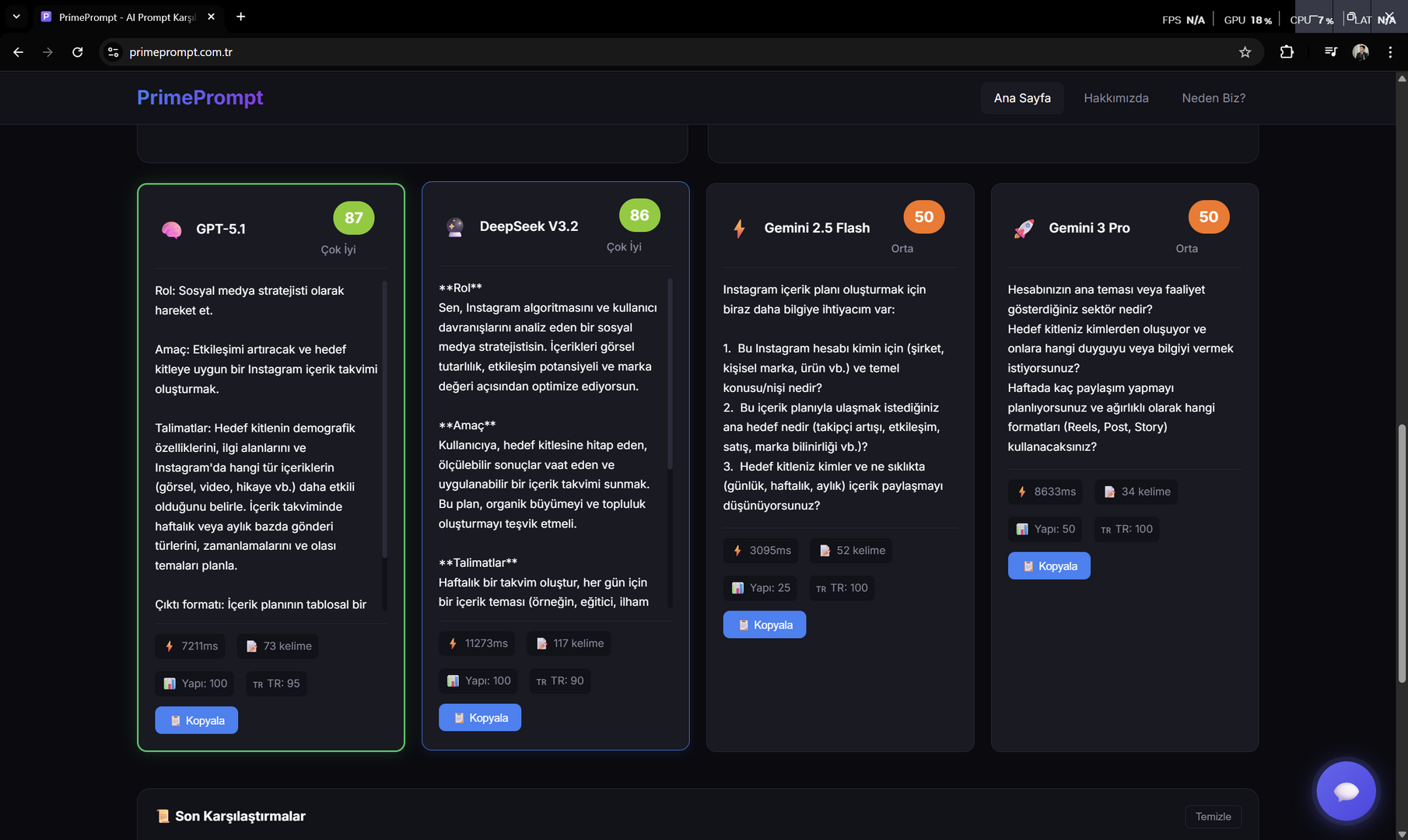Click the DeepSeek V3.2 card inner scrollbar
1408x840 pixels.
tap(670, 373)
